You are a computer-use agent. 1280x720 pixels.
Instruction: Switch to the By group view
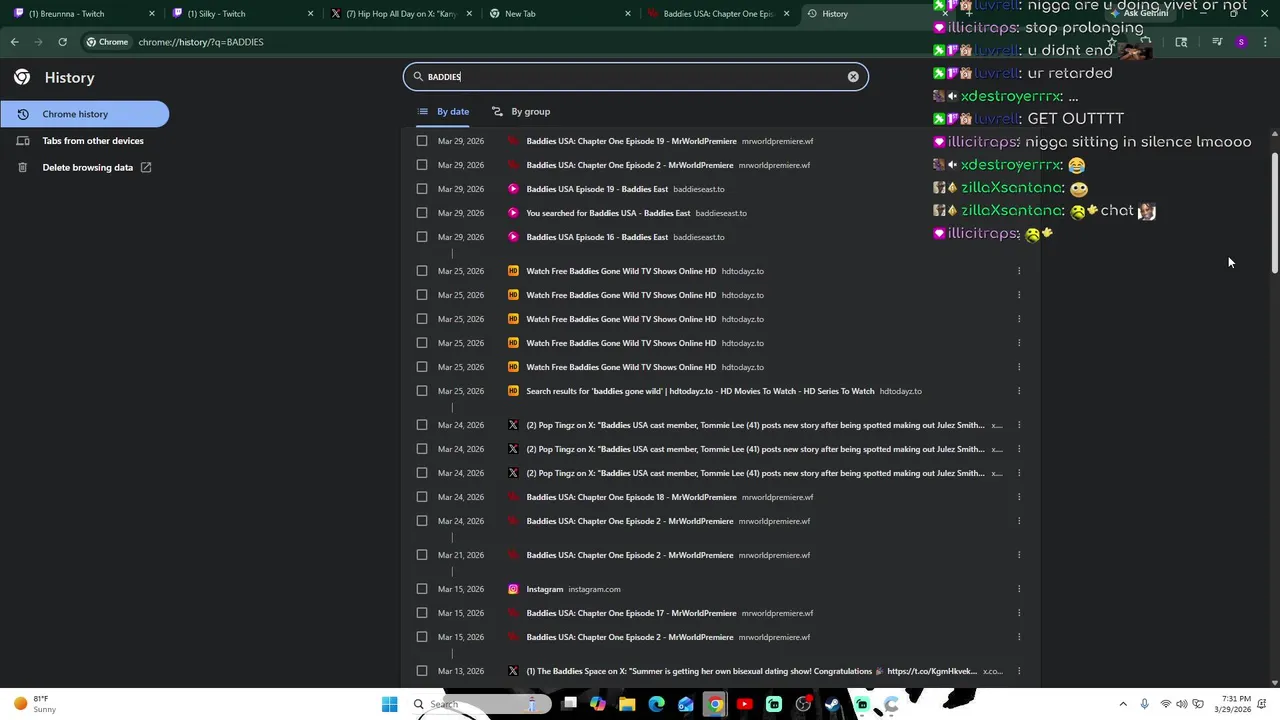pos(521,111)
